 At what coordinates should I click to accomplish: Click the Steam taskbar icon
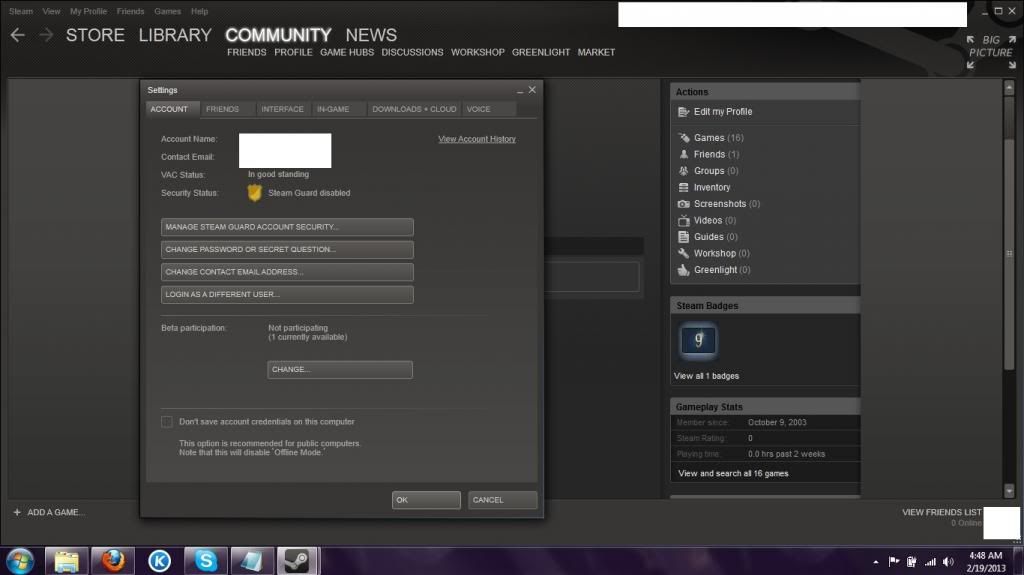(297, 561)
